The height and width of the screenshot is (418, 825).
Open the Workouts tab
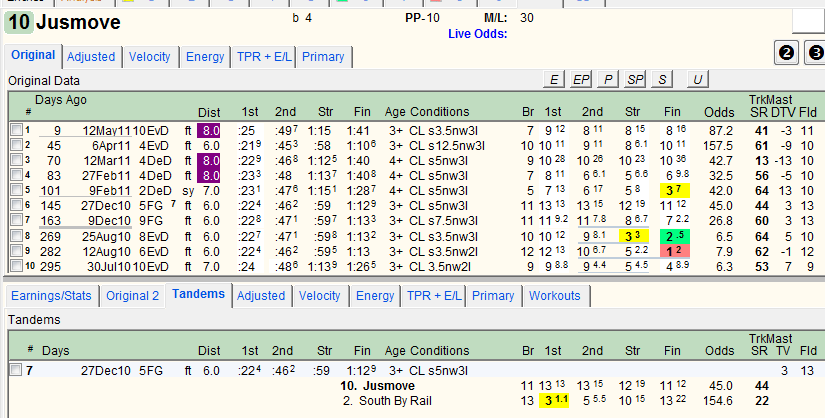(x=555, y=296)
